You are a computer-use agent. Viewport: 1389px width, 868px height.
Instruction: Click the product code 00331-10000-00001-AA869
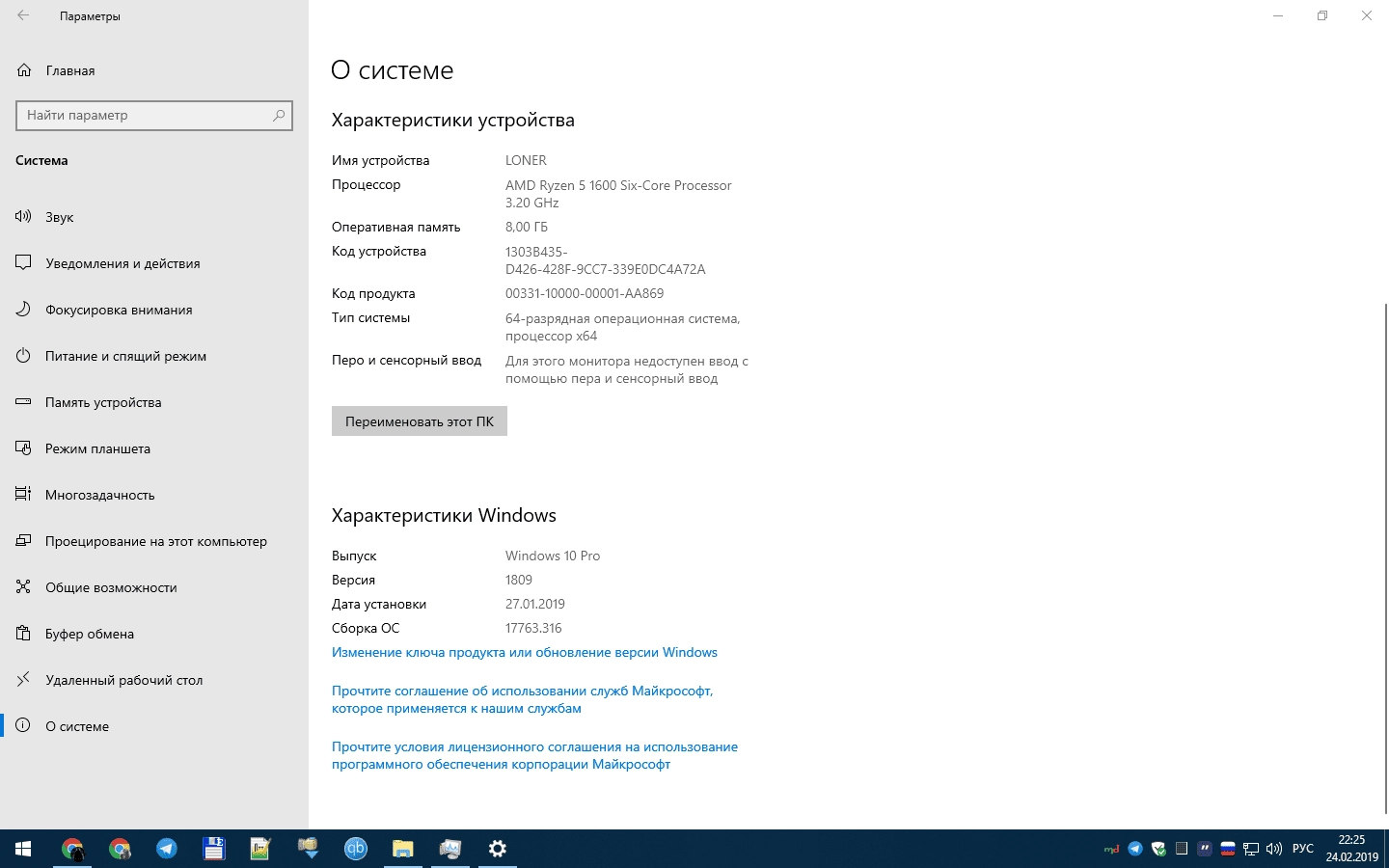pyautogui.click(x=585, y=293)
